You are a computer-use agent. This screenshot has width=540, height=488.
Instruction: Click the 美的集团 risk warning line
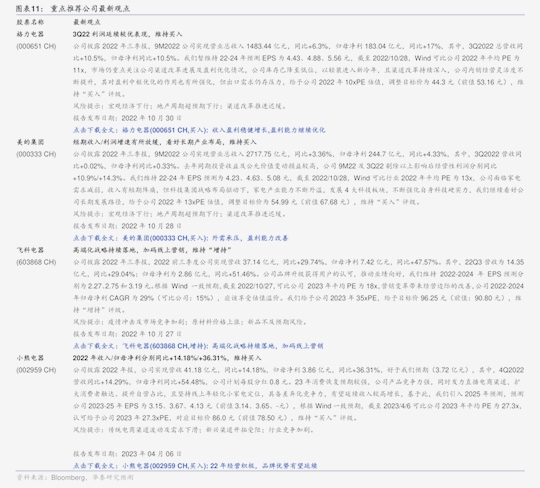[x=180, y=214]
